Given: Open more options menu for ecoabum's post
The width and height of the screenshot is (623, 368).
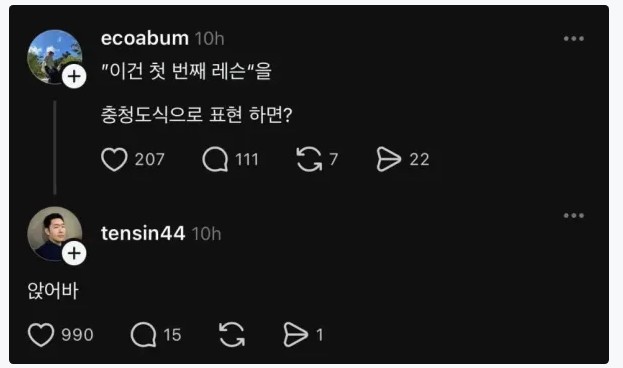Looking at the screenshot, I should [574, 39].
